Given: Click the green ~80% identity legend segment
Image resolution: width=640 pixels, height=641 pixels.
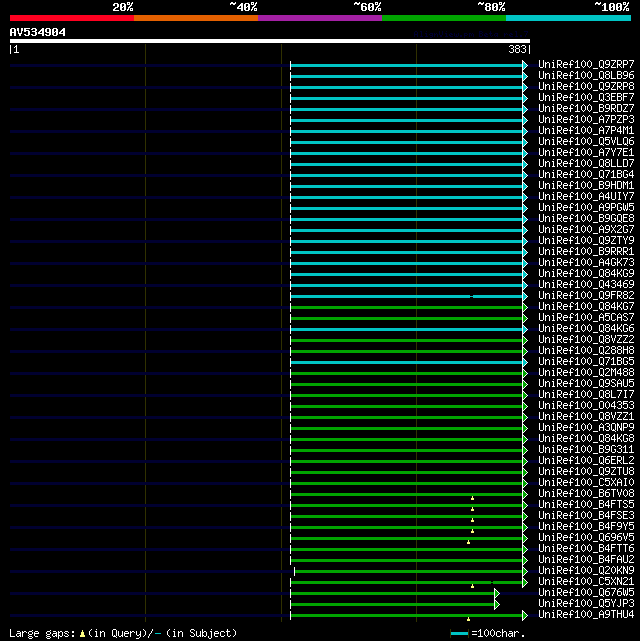Looking at the screenshot, I should click(x=444, y=18).
